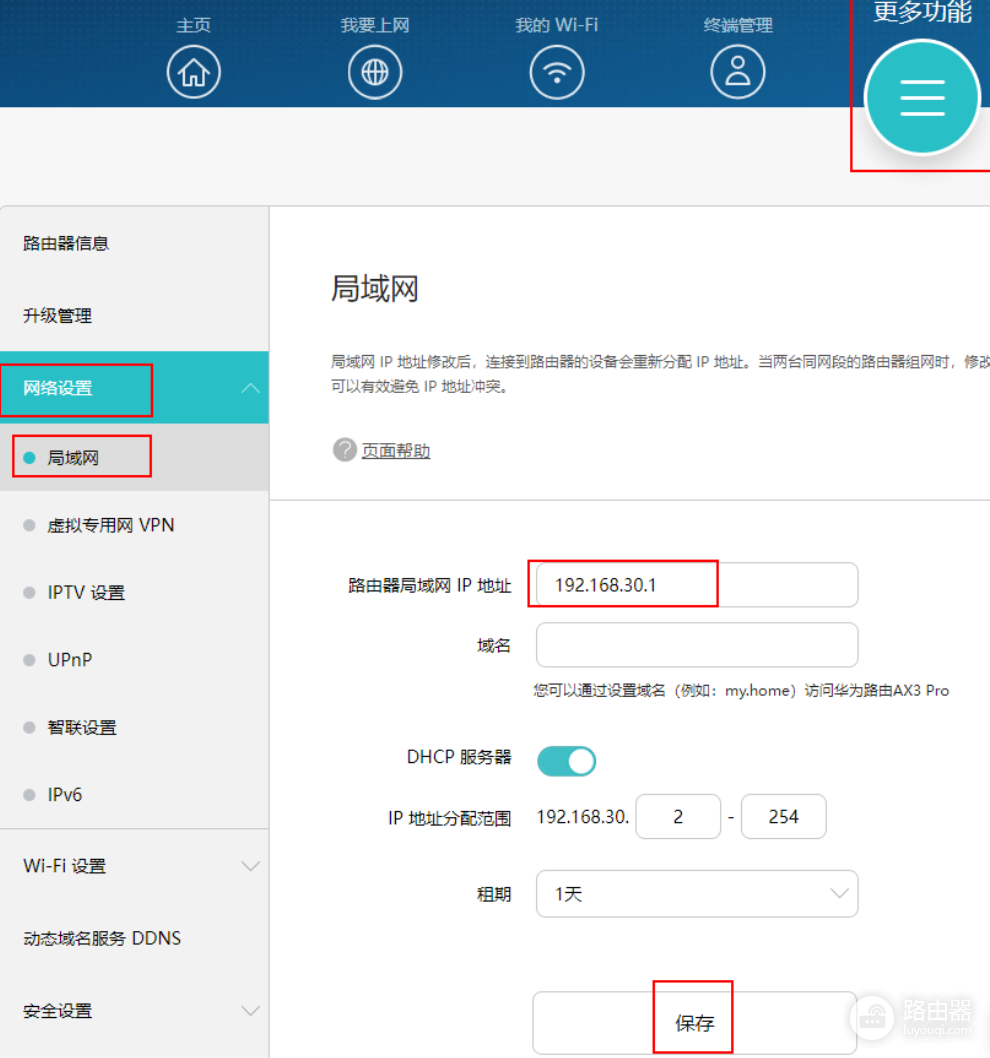Click the IP range end field 254
Screen dimensions: 990x1058
pos(783,816)
